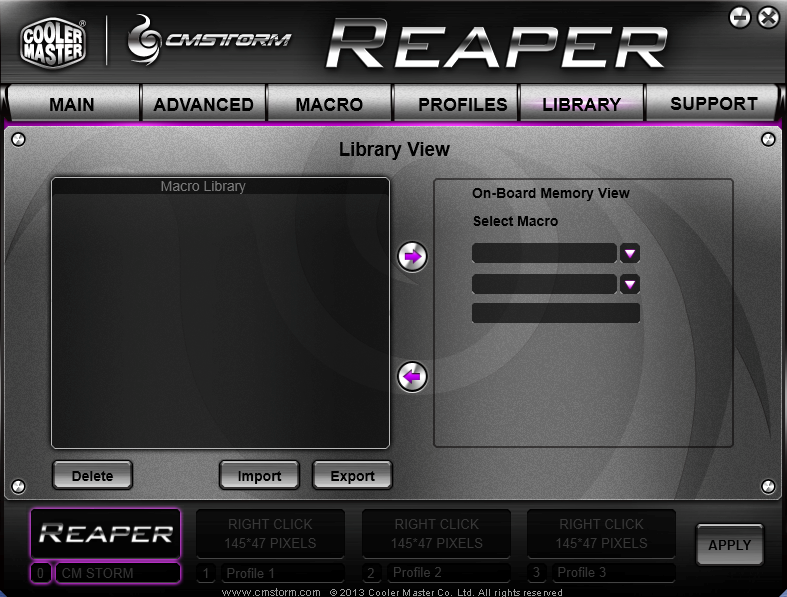Select the Profile 1 image slot
787x597 pixels.
tap(270, 534)
